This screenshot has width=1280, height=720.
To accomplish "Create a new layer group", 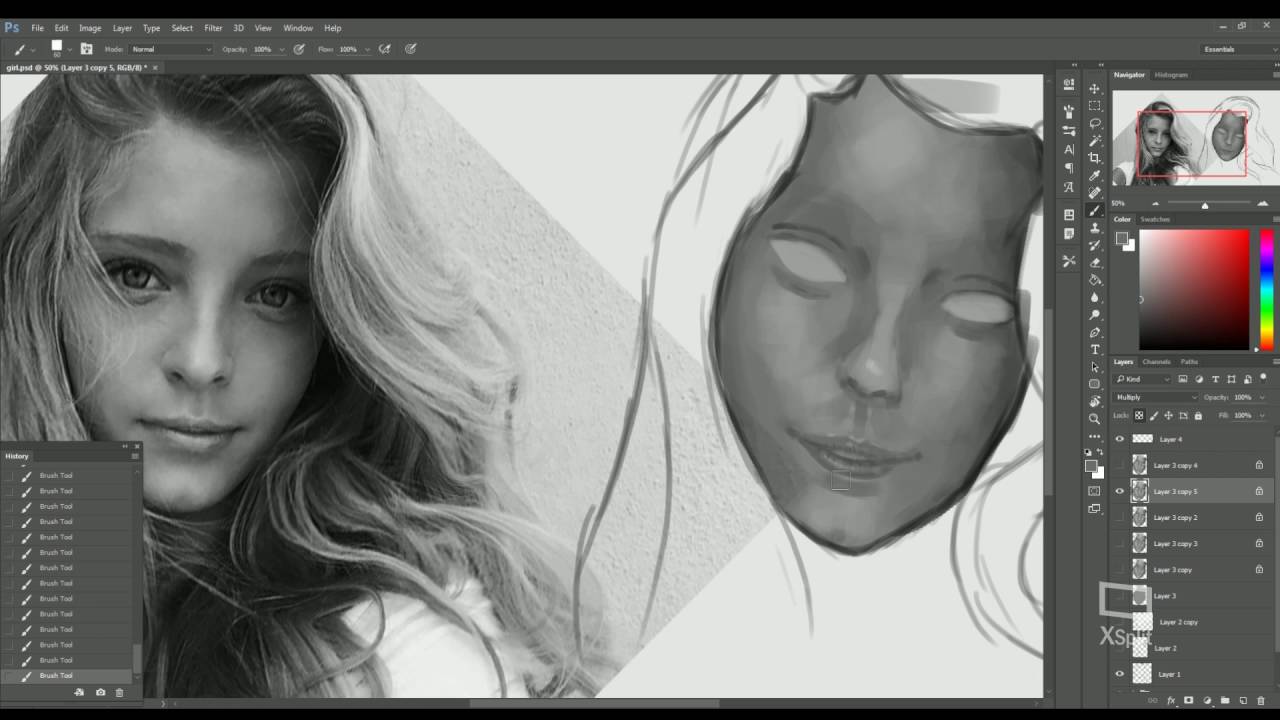I will pos(1225,701).
